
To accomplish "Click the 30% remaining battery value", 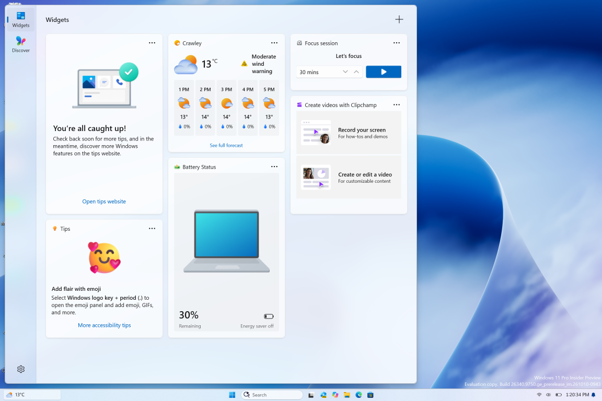I will pos(189,315).
